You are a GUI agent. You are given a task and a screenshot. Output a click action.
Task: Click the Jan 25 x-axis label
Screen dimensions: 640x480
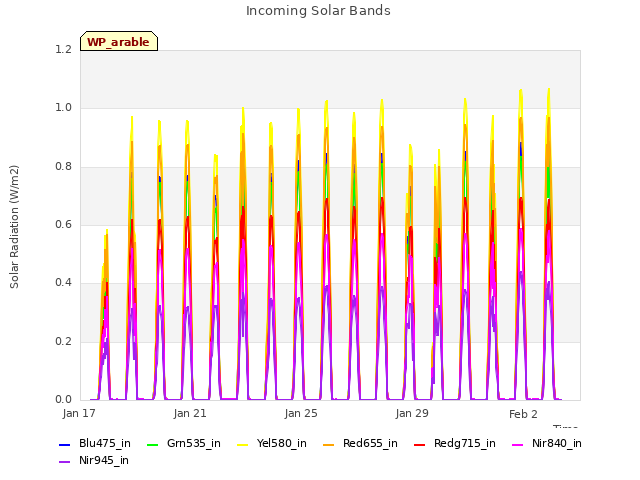(x=301, y=413)
